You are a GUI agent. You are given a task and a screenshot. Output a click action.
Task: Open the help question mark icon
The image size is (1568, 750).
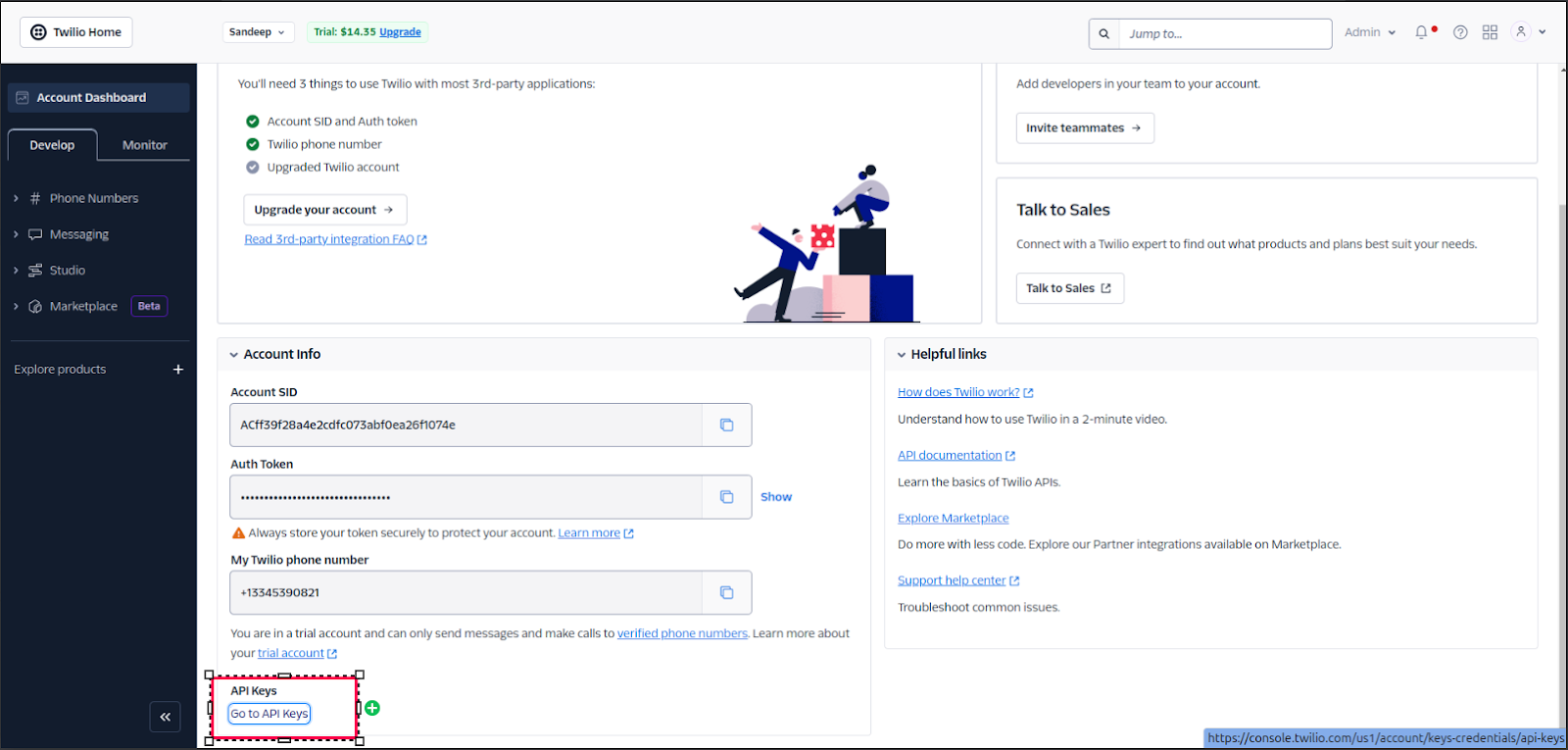tap(1460, 32)
